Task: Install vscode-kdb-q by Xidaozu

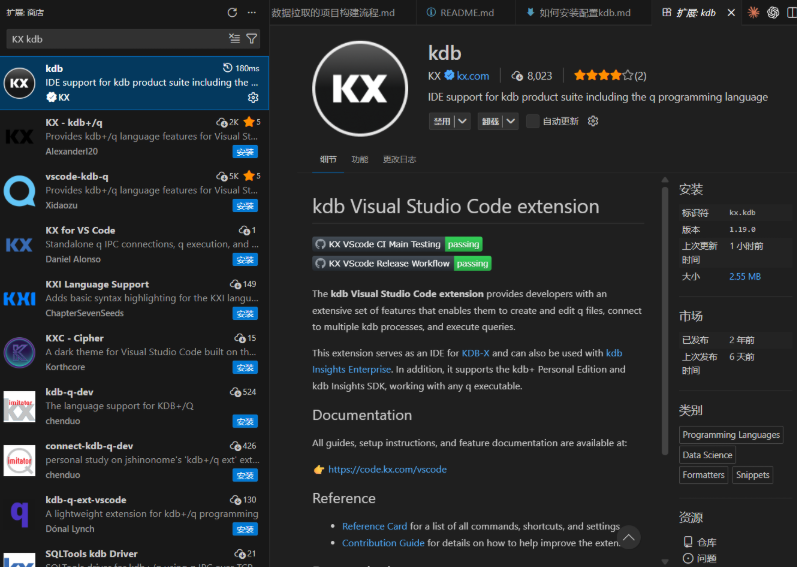Action: [x=245, y=205]
